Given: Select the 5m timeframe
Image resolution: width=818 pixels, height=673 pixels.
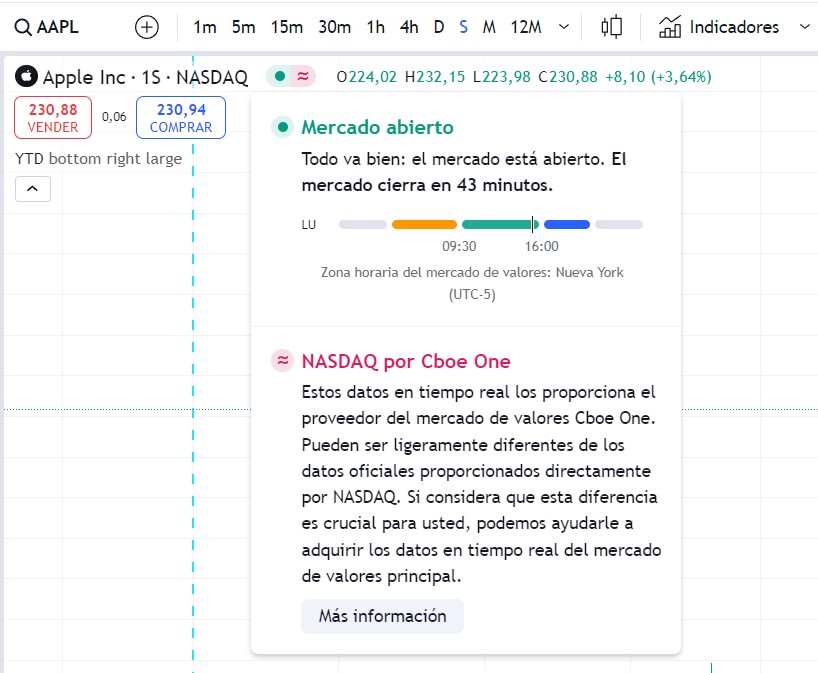Looking at the screenshot, I should (x=243, y=27).
